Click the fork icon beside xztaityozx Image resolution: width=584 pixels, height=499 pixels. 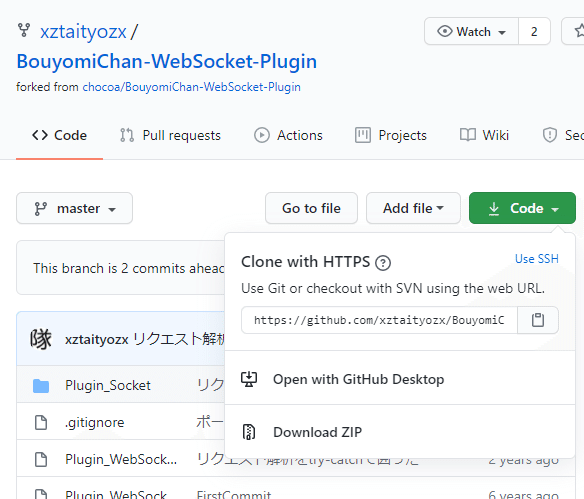click(24, 30)
